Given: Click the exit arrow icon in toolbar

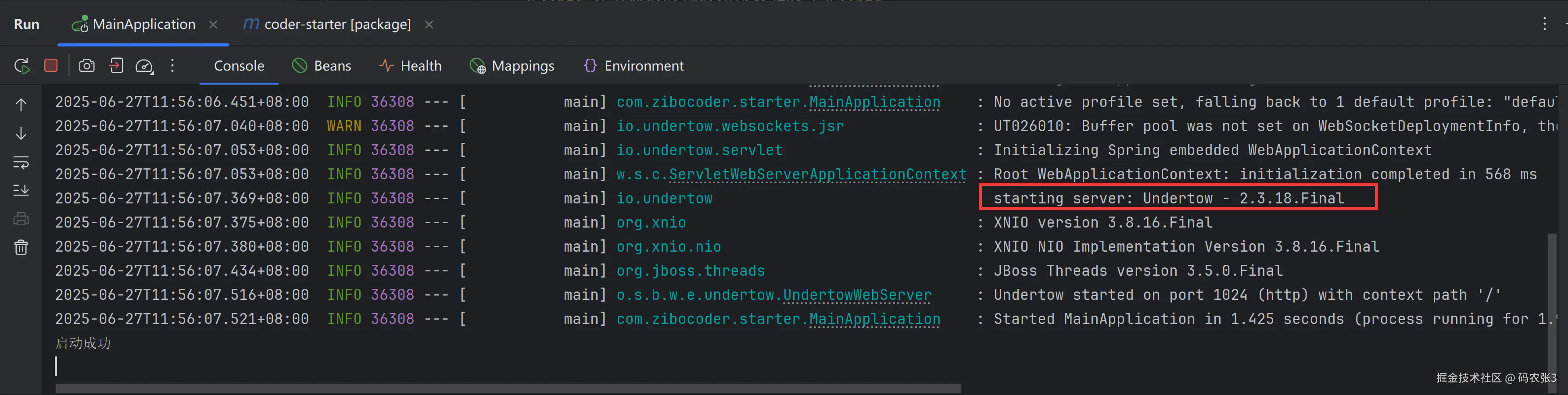Looking at the screenshot, I should pos(116,66).
